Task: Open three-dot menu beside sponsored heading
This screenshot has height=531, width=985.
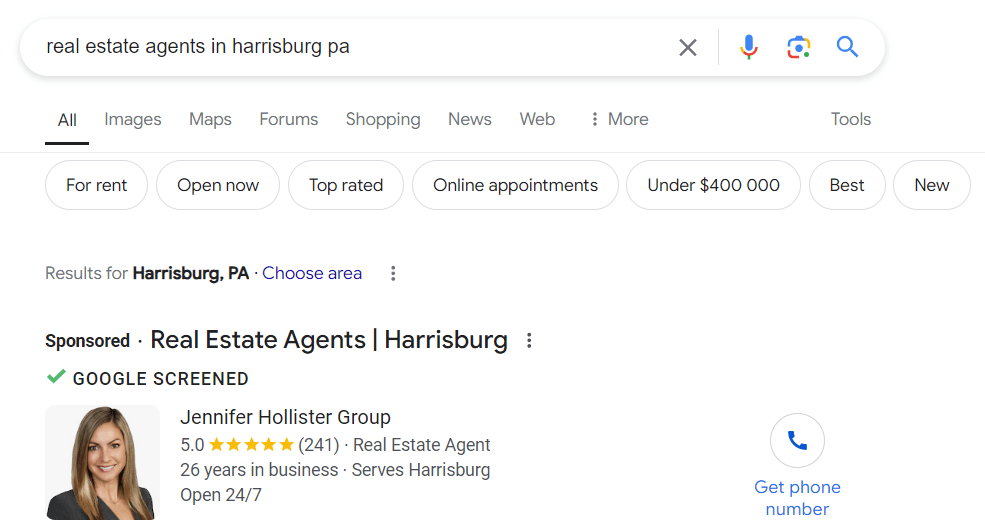Action: (x=529, y=341)
